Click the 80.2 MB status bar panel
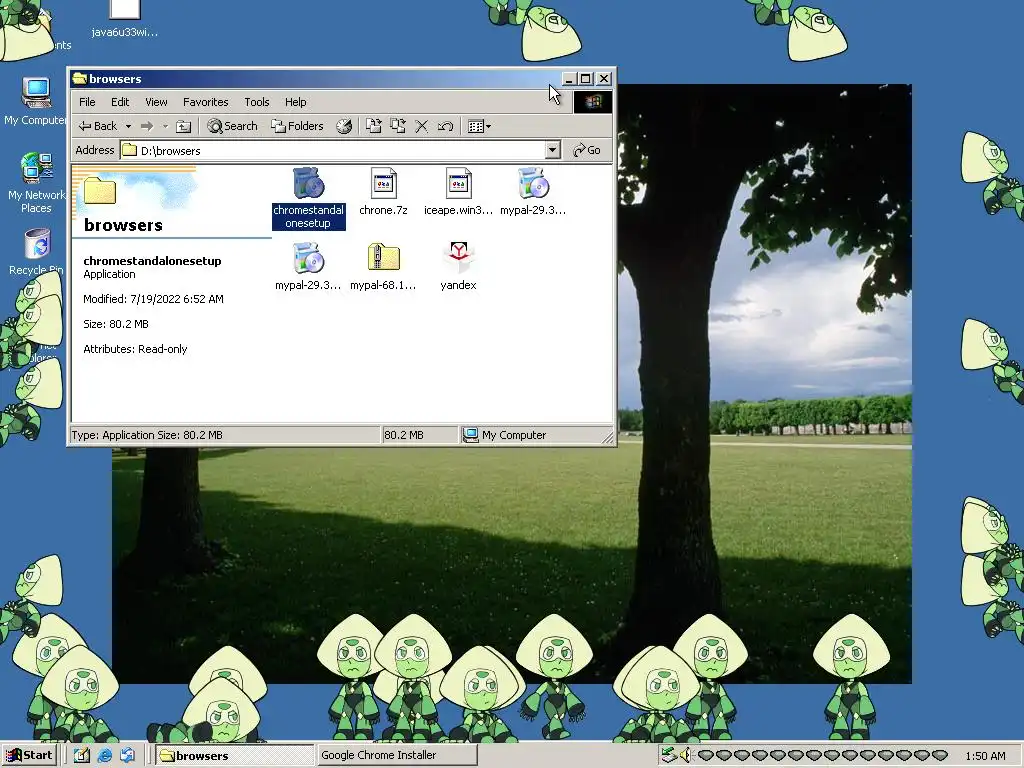1024x768 pixels. click(x=419, y=435)
